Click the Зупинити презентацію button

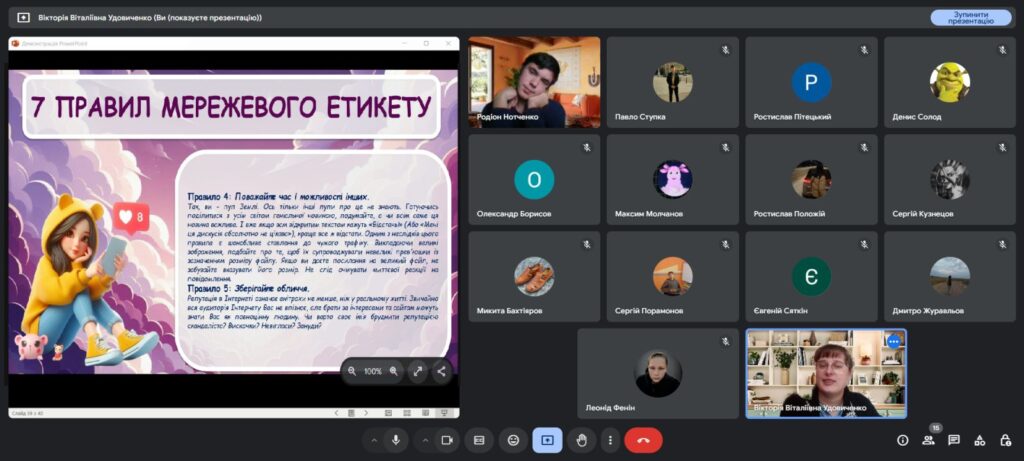click(970, 17)
